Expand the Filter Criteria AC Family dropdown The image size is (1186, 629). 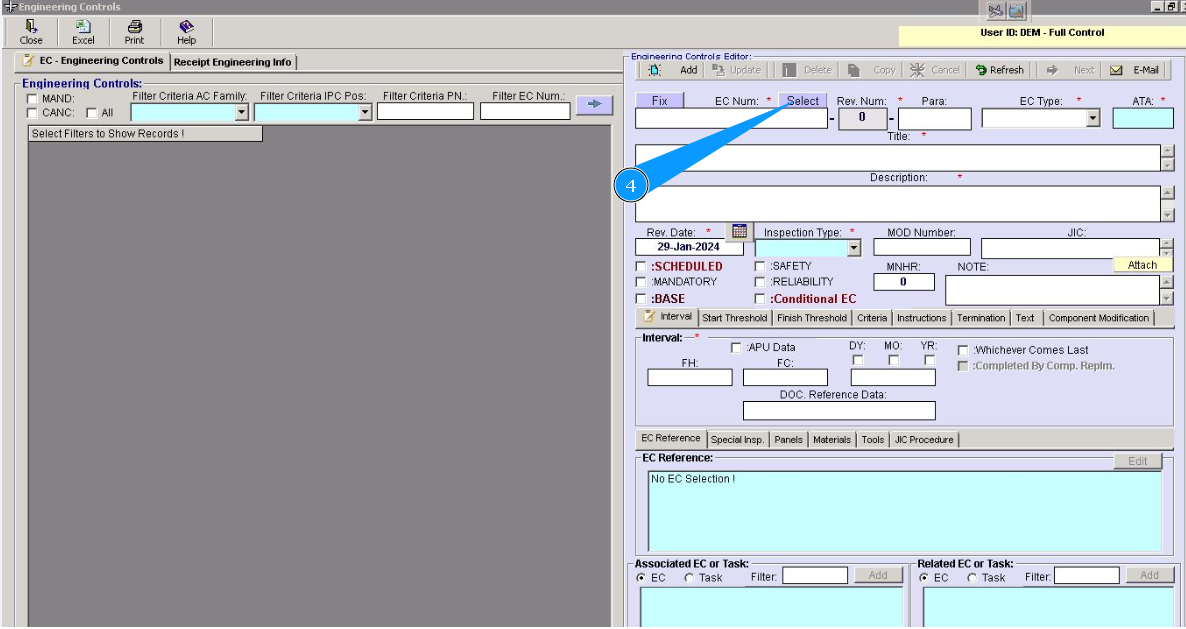coord(241,113)
